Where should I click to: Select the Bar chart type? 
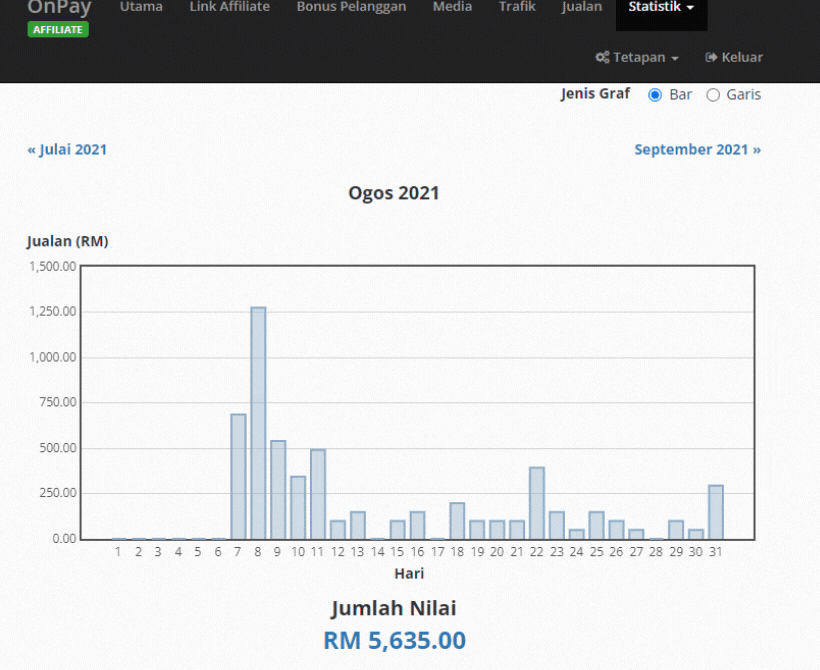point(656,95)
